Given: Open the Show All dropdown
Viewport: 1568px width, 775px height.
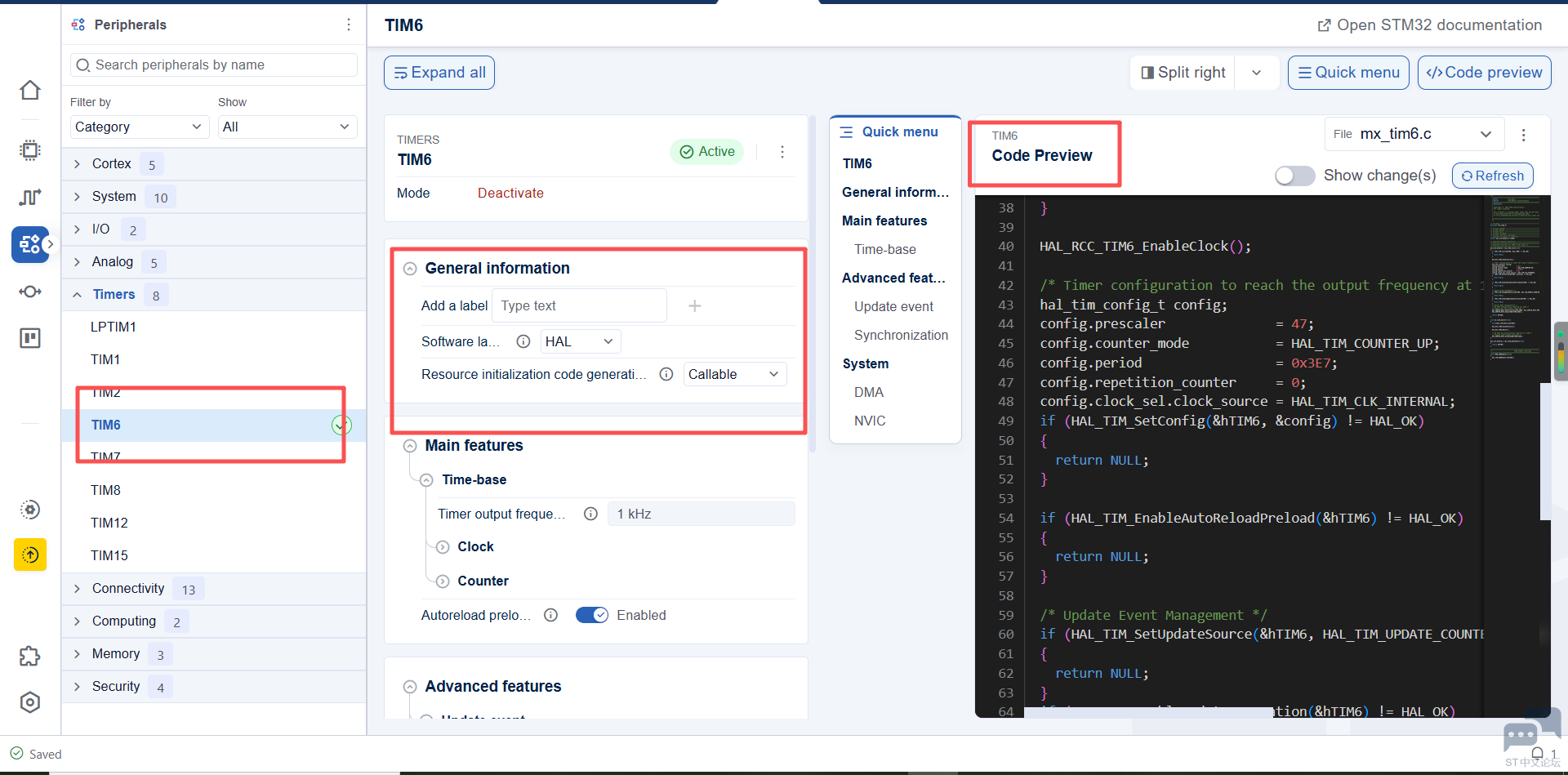Looking at the screenshot, I should (x=287, y=127).
